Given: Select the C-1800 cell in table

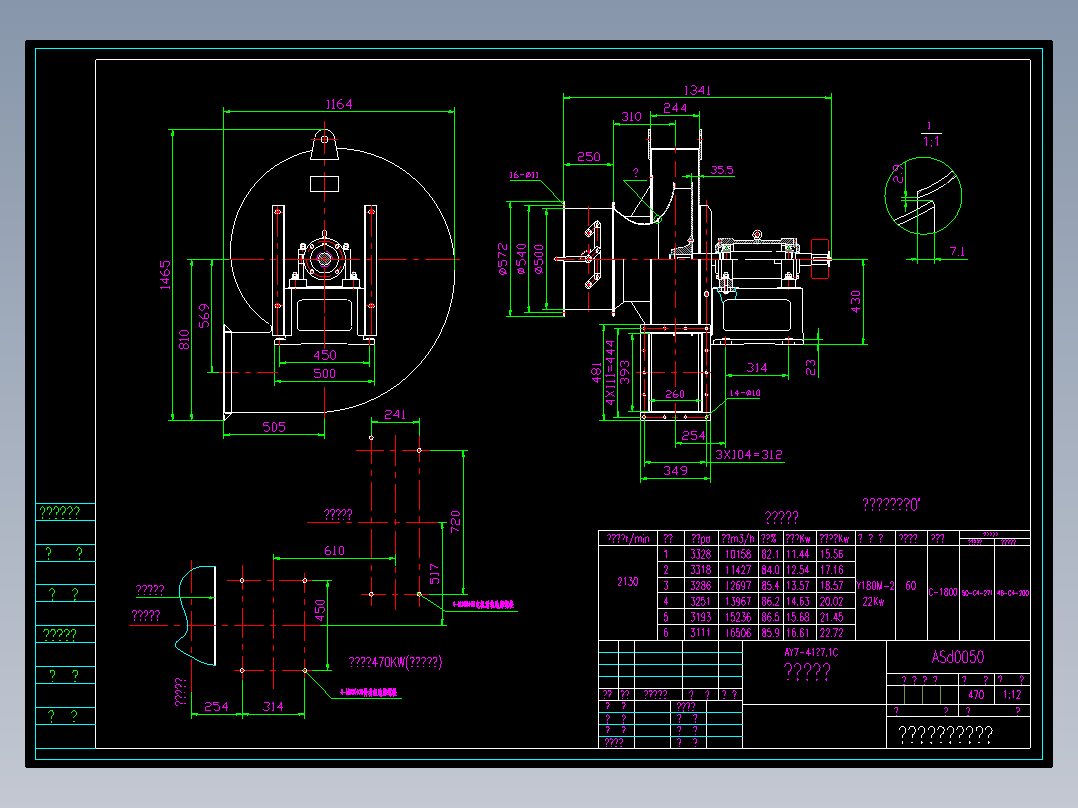Looking at the screenshot, I should [943, 592].
